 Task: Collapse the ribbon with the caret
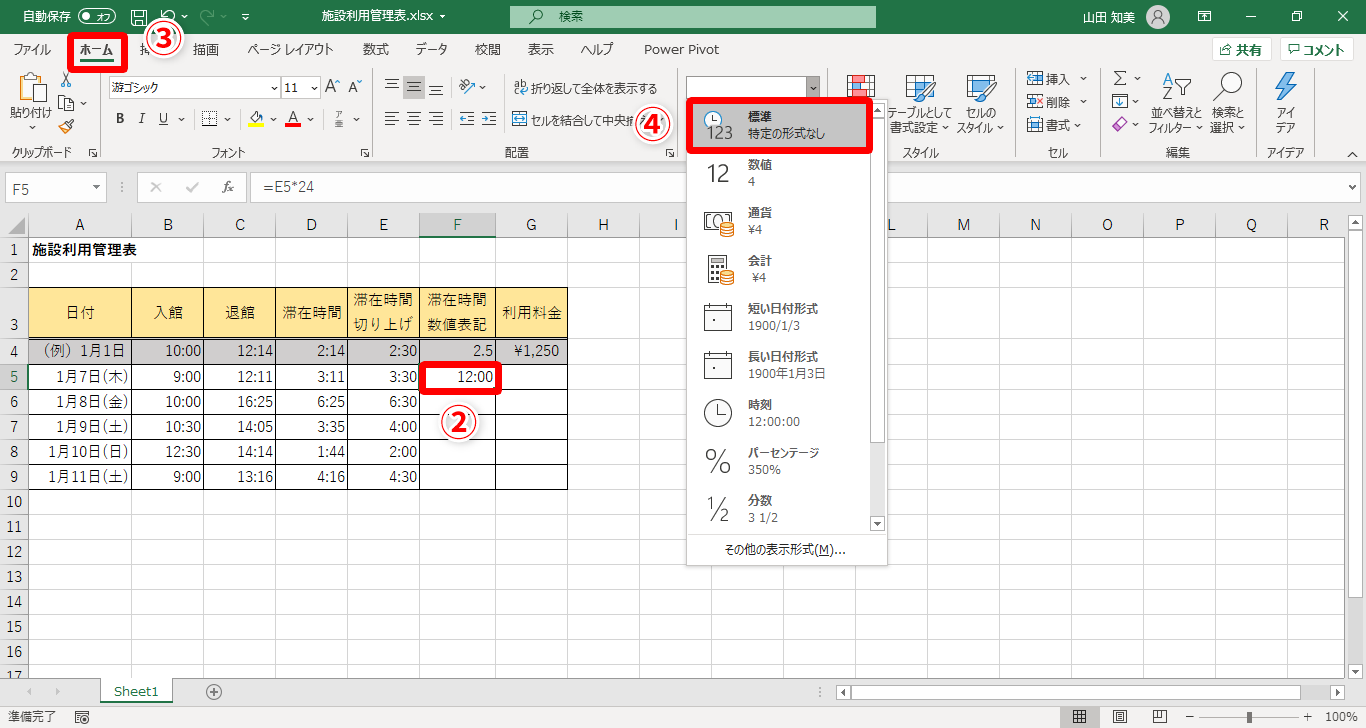point(1352,154)
